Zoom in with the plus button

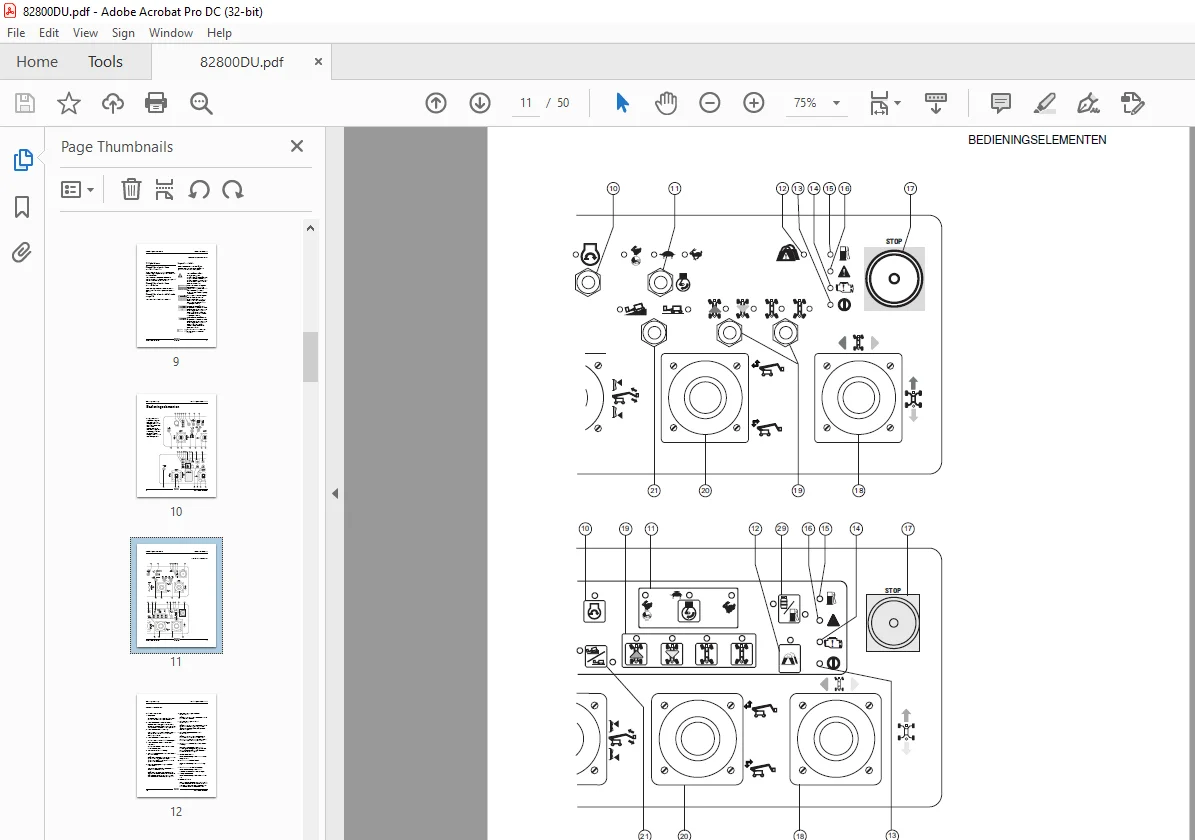[x=754, y=103]
